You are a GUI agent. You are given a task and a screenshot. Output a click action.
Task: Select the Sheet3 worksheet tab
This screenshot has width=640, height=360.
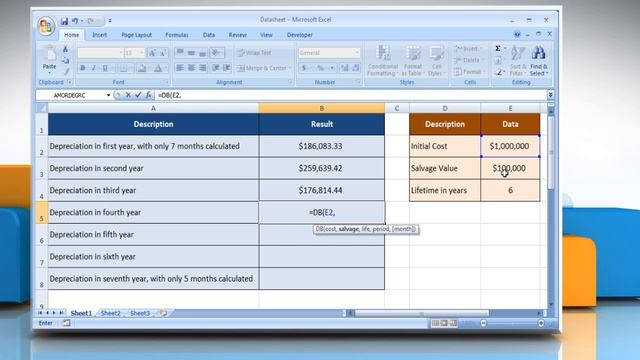point(140,313)
